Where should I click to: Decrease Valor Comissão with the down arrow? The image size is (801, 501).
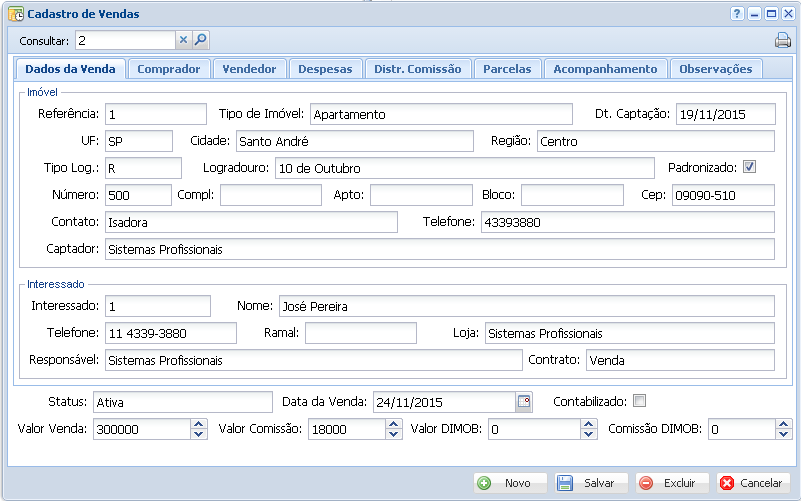[x=393, y=434]
